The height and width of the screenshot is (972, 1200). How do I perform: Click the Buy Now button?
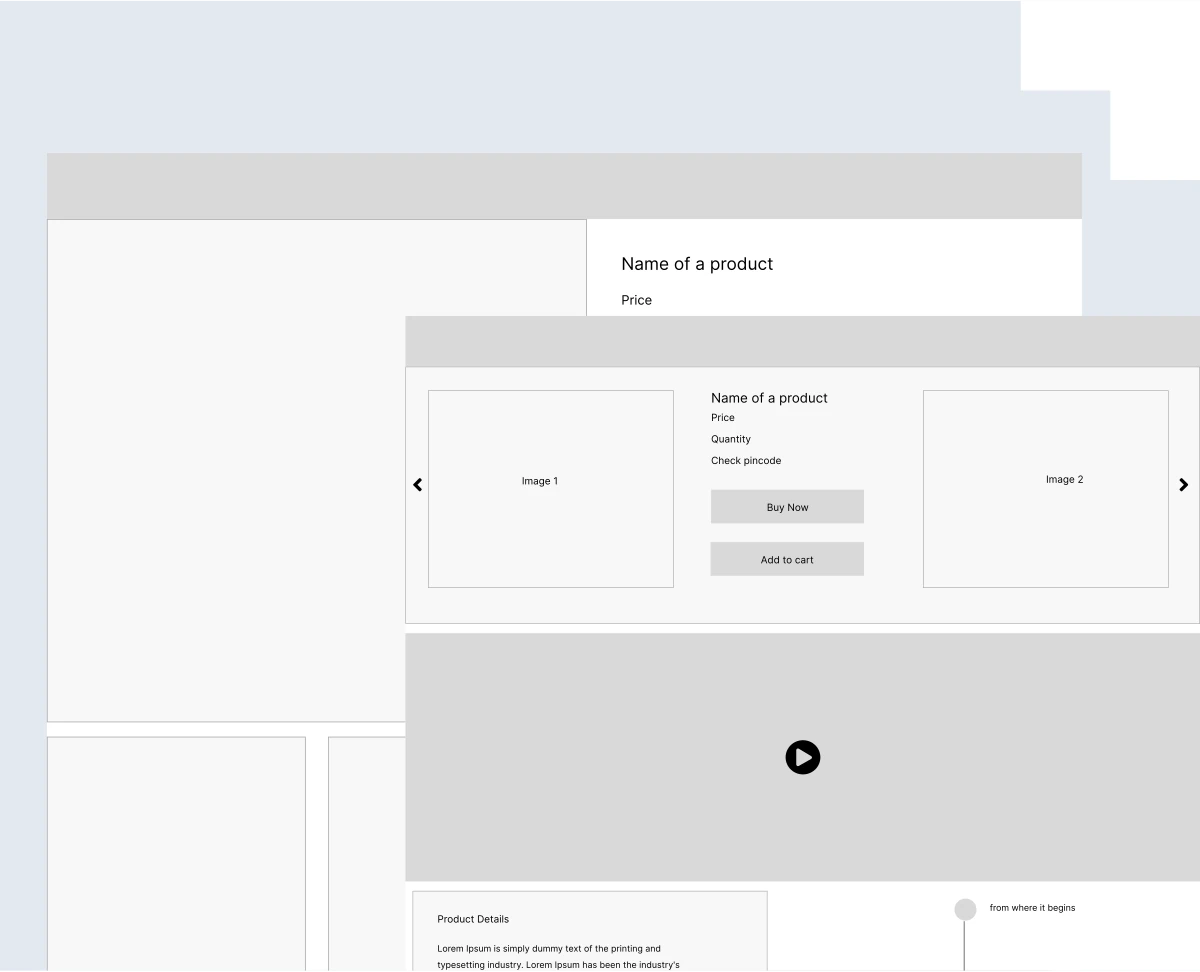point(787,507)
